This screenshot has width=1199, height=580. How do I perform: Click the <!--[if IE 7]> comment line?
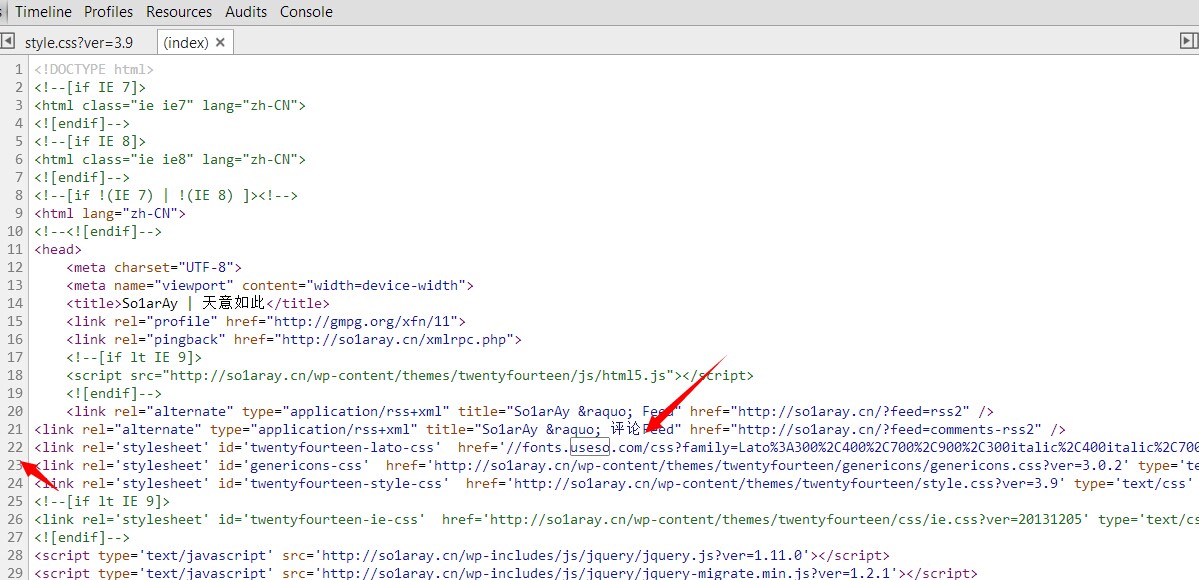(90, 87)
